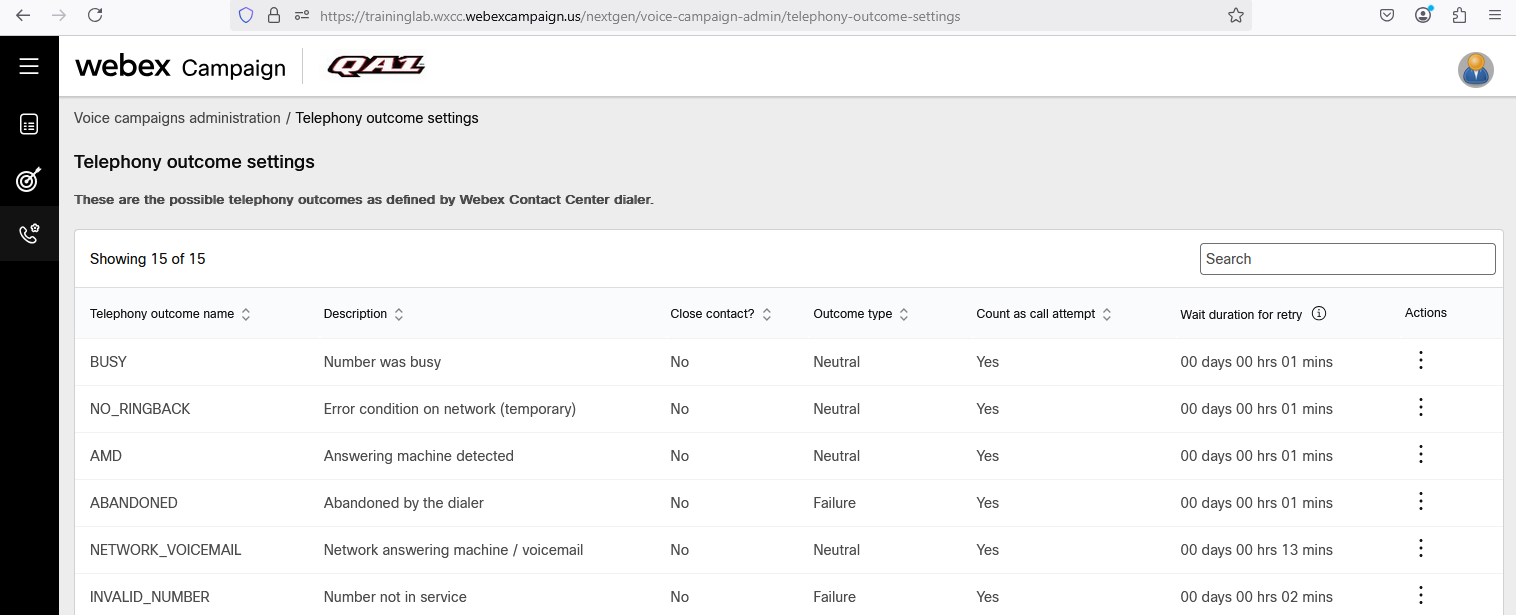
Task: Open the campaign list sidebar icon
Action: (x=29, y=124)
